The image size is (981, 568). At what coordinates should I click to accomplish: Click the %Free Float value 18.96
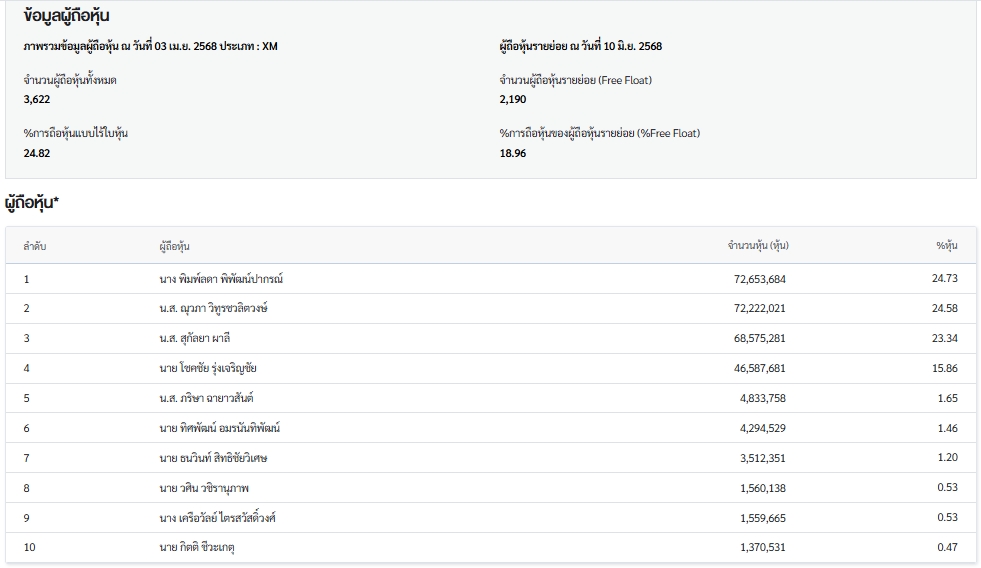pyautogui.click(x=512, y=153)
